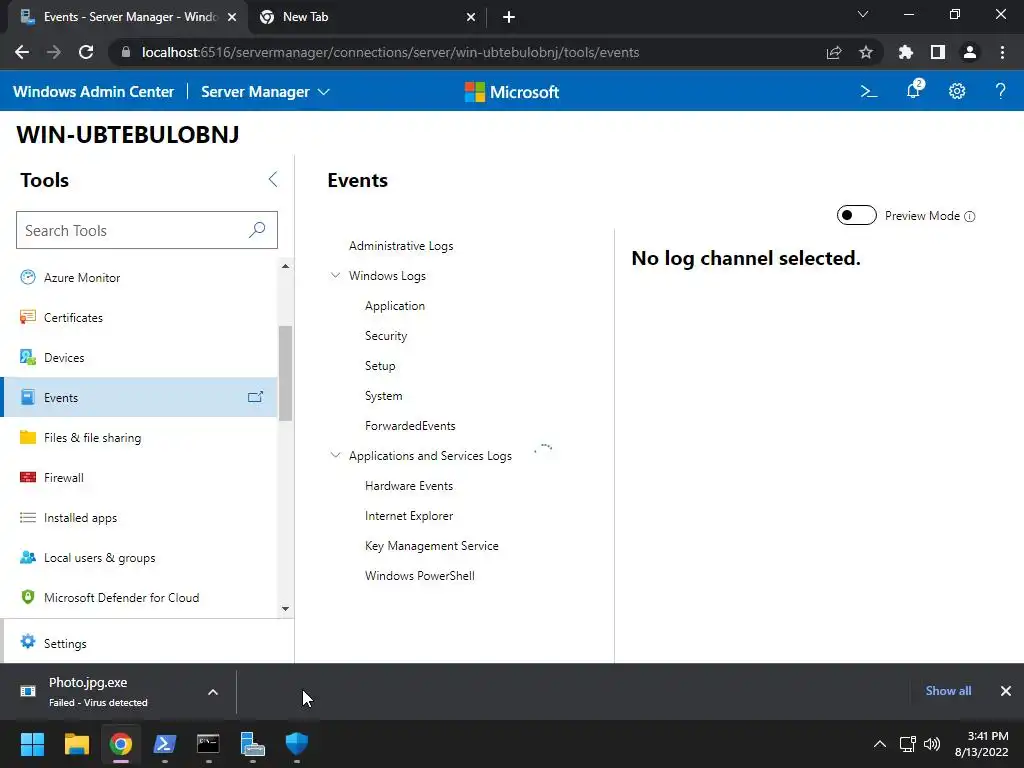Click the Azure Monitor tool icon
Screen dimensions: 1024x768
(x=27, y=277)
